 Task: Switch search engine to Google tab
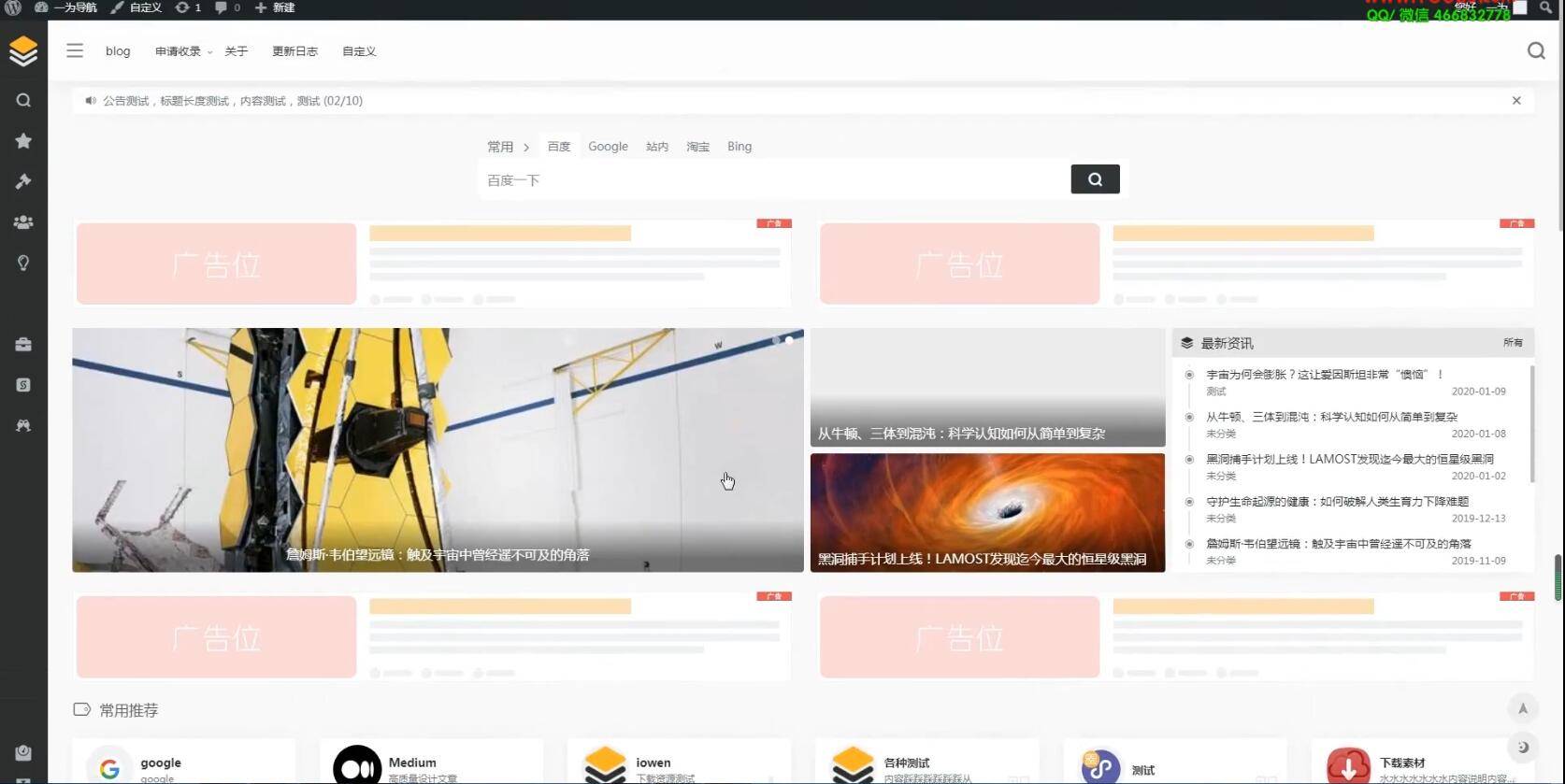[x=608, y=147]
